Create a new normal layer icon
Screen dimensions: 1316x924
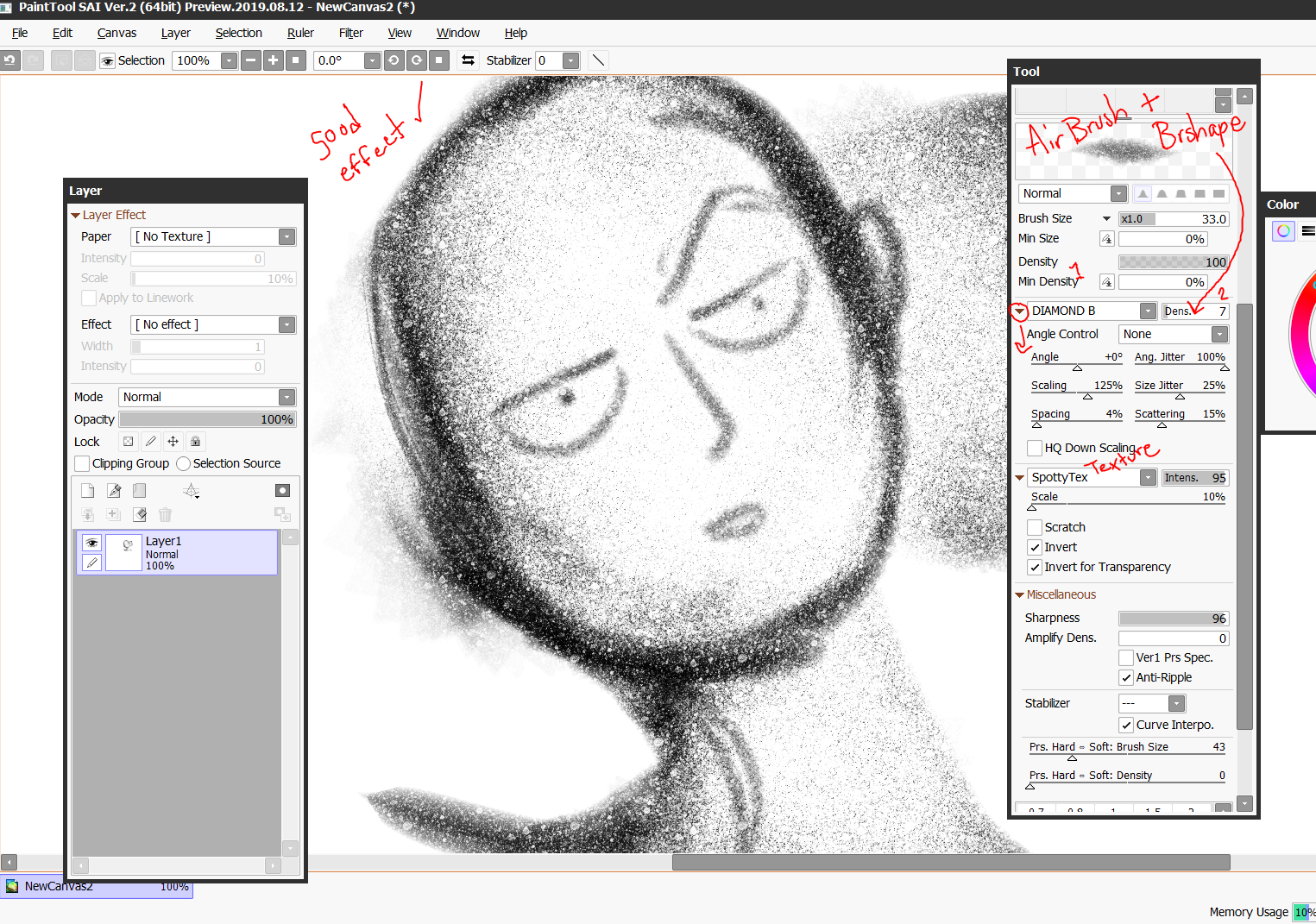[88, 491]
